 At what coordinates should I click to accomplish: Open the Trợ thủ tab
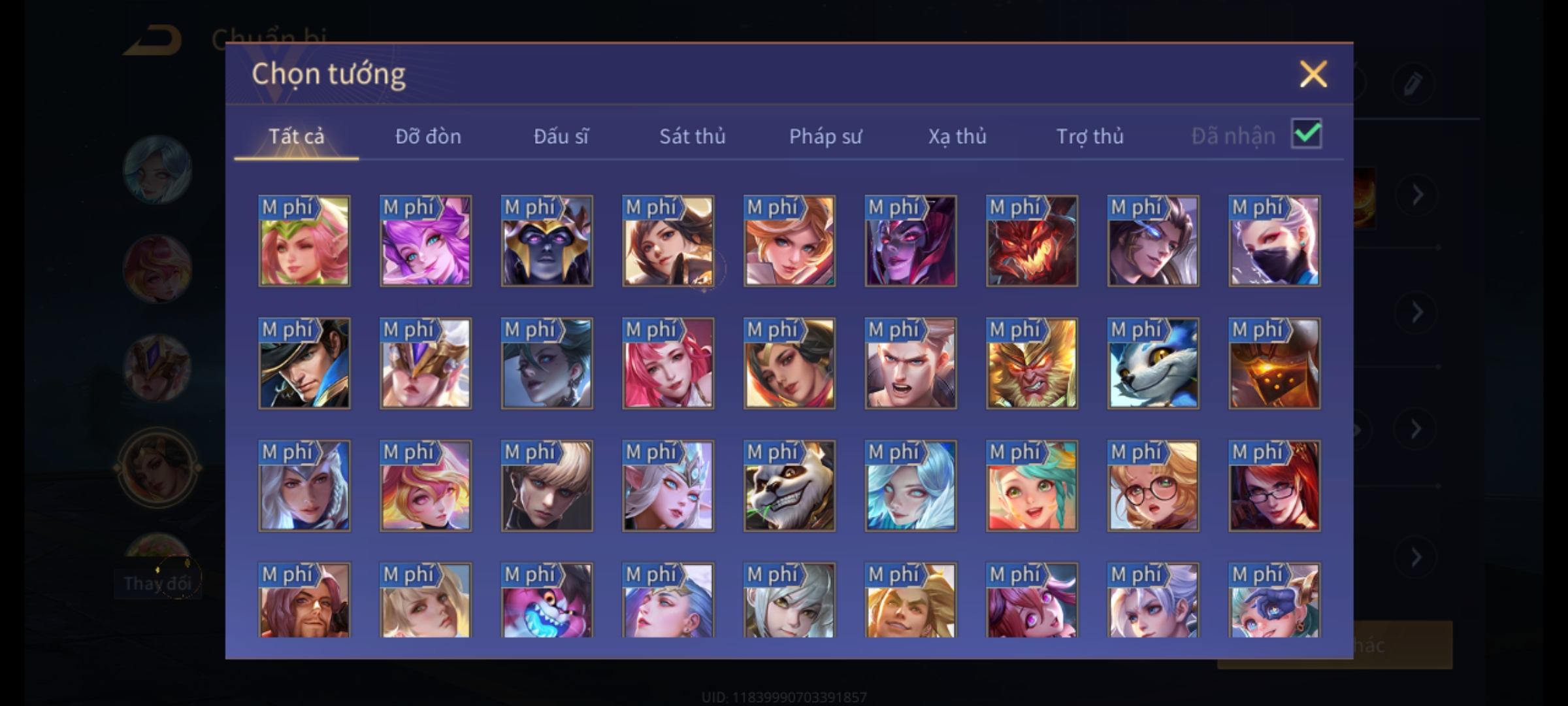click(1090, 136)
